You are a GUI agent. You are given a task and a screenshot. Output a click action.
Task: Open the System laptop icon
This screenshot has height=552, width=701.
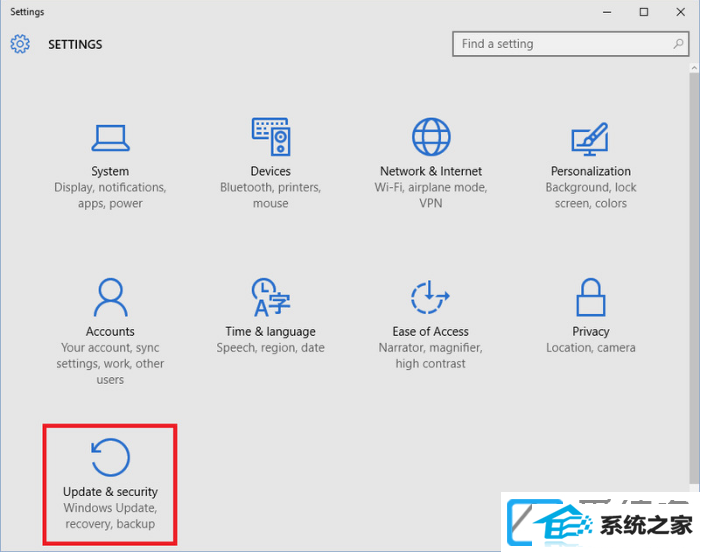point(110,138)
